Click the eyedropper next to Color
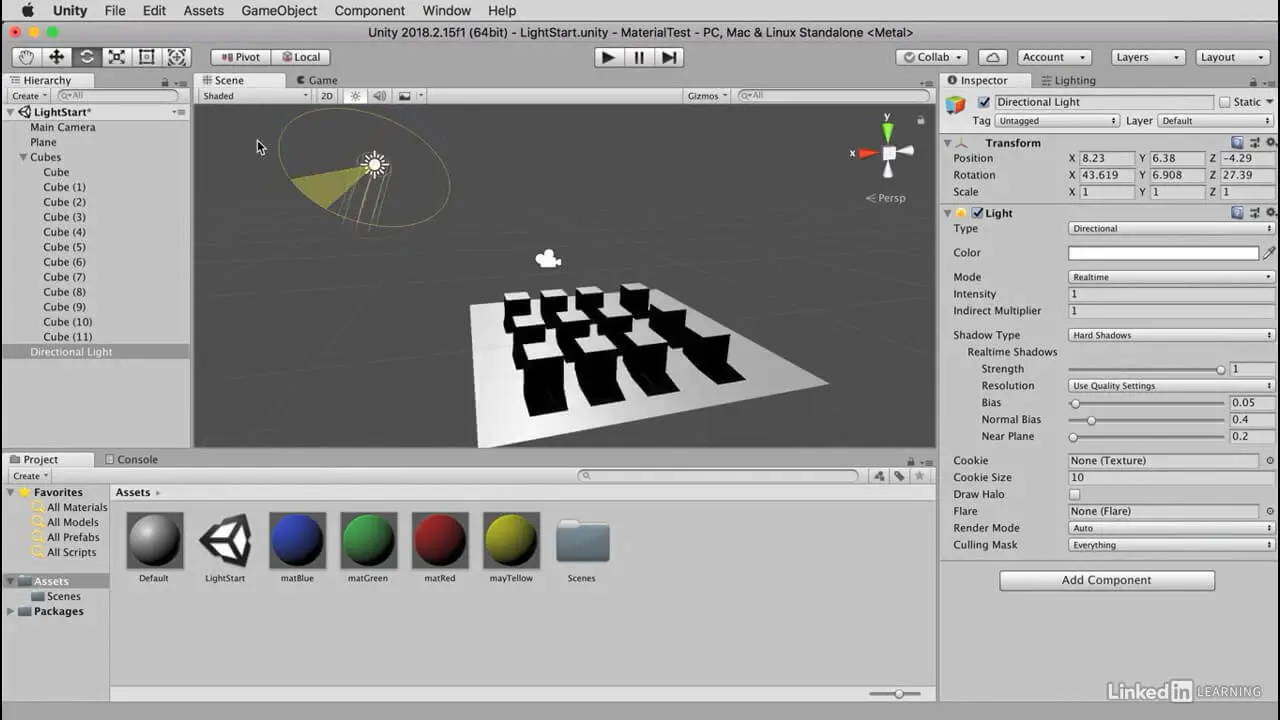Screen dimensions: 1280x720 tap(1270, 253)
